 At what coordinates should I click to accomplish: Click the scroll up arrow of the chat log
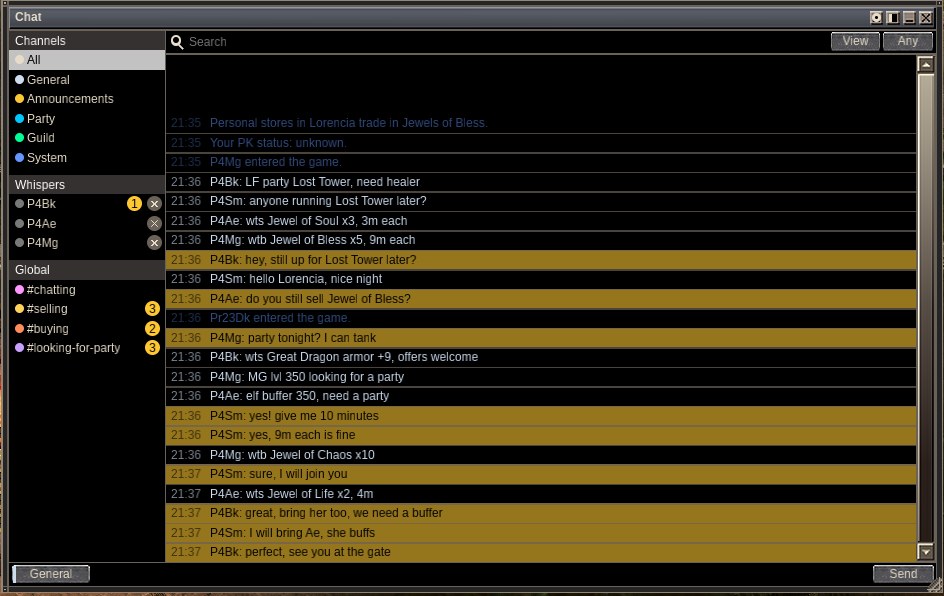click(x=925, y=64)
